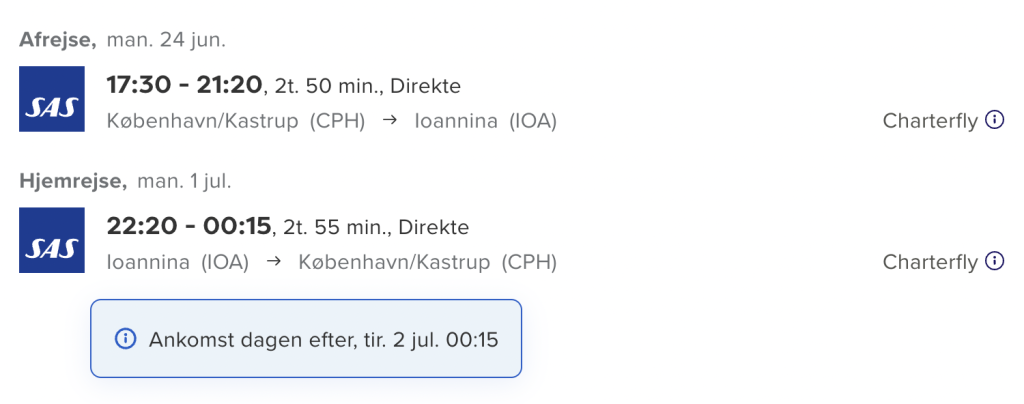Viewport: 1024px width, 404px height.
Task: Open the Charterfly info icon for the return flight
Action: (994, 261)
